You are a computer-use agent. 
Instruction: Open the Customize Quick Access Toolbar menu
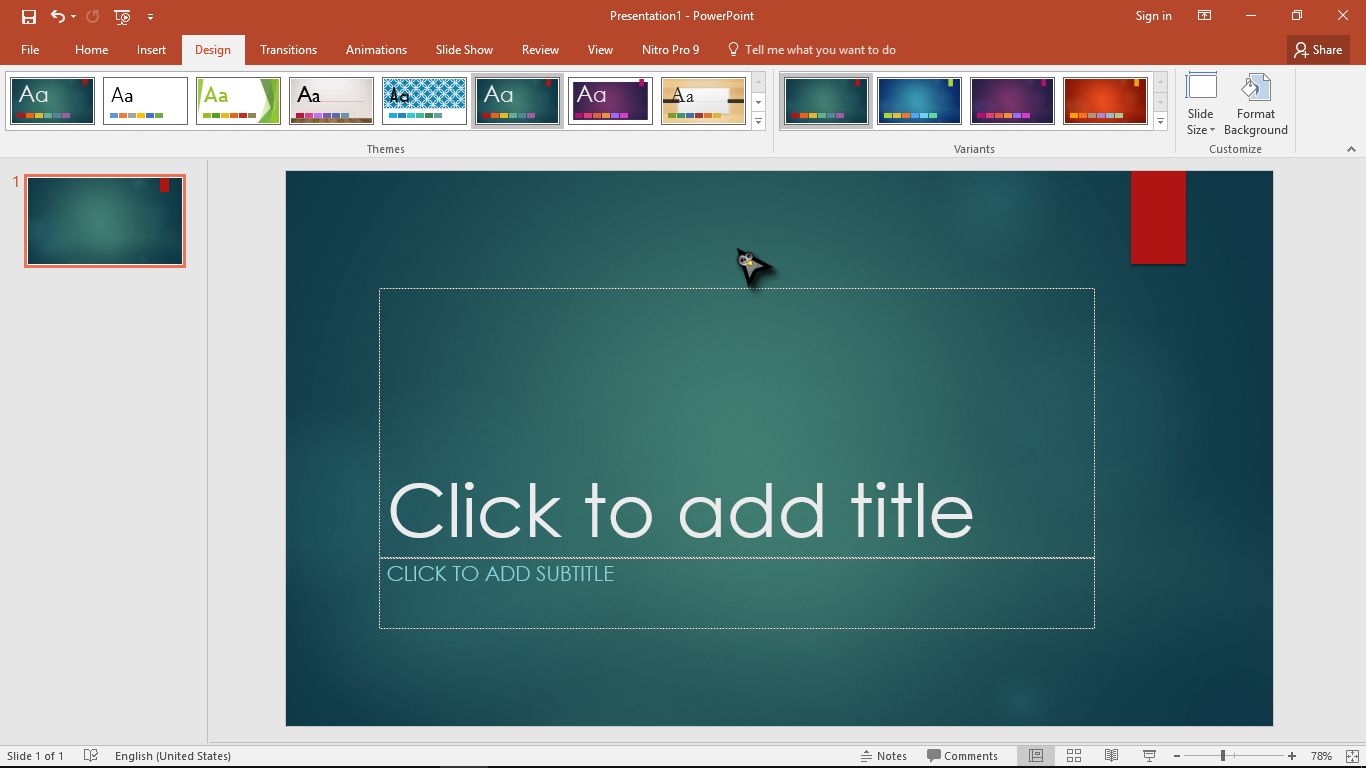click(151, 16)
